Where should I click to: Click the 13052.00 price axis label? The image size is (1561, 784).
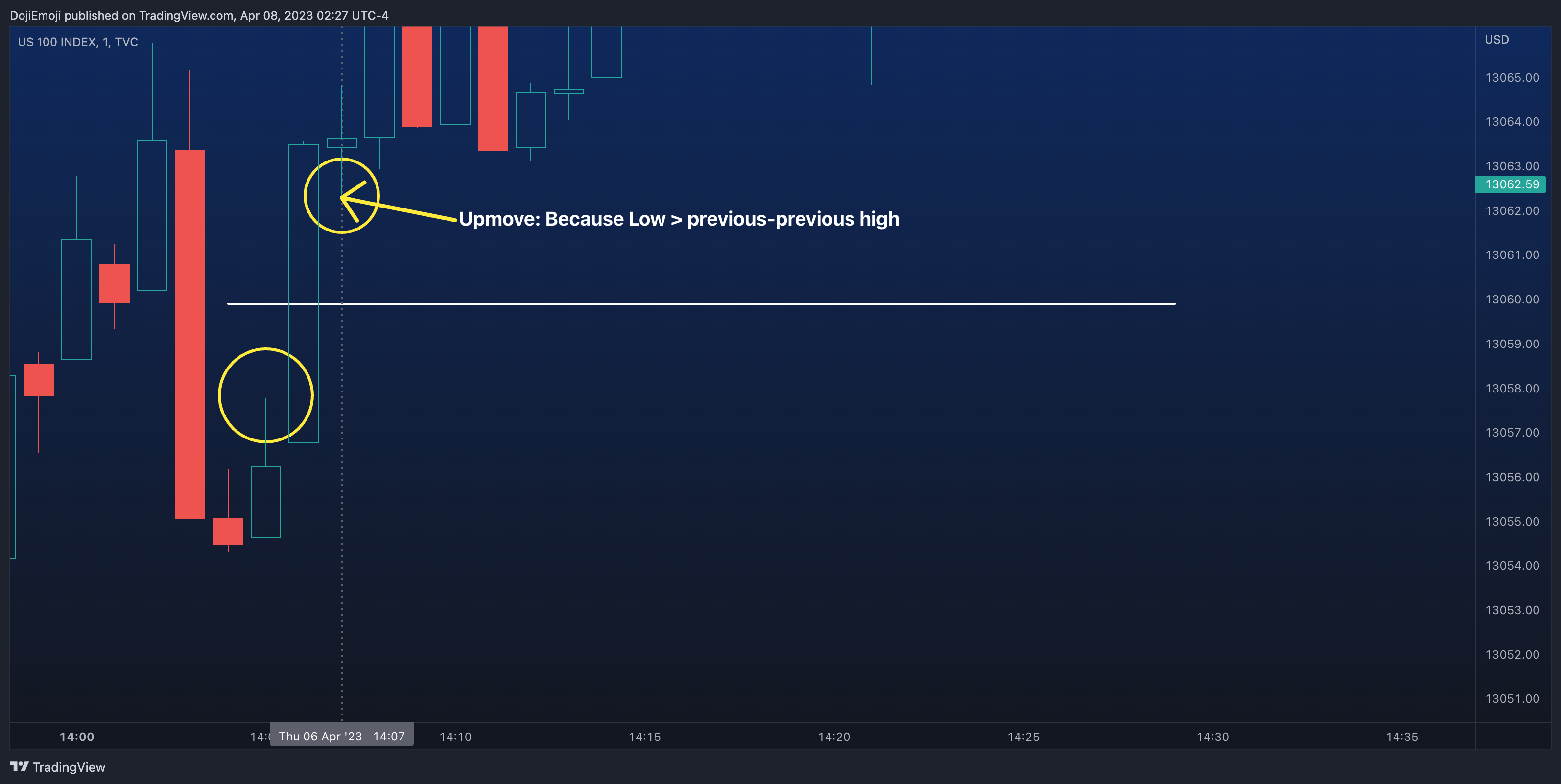click(x=1512, y=655)
